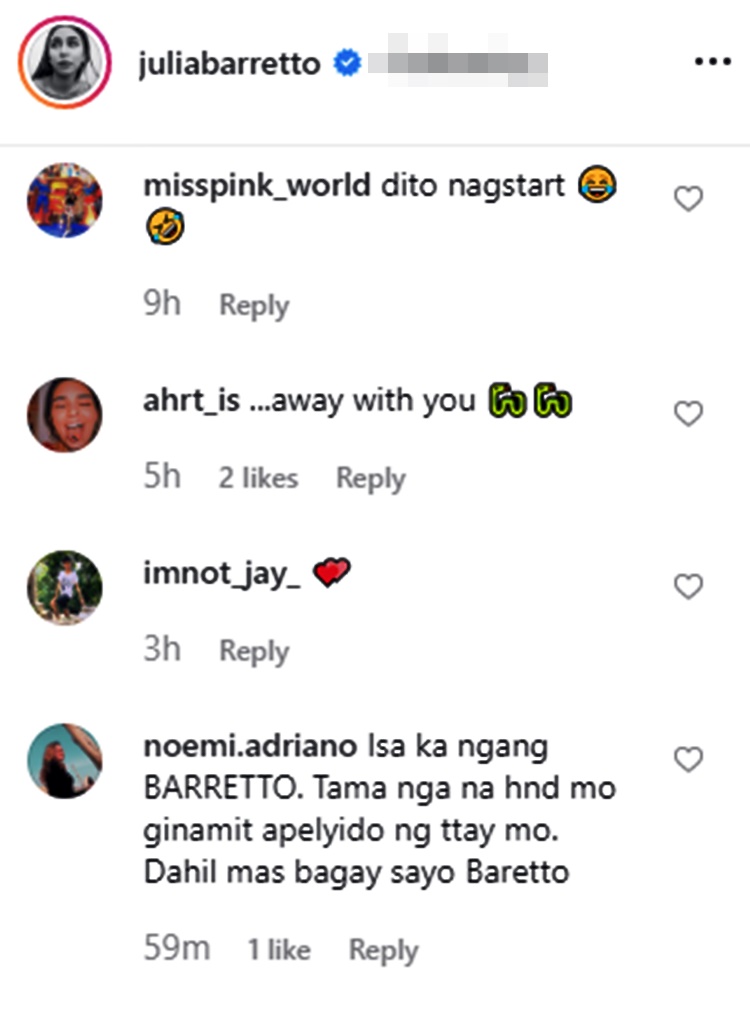Like noemi.adriano's comment with heart icon
Image resolution: width=750 pixels, height=1014 pixels.
click(x=689, y=759)
